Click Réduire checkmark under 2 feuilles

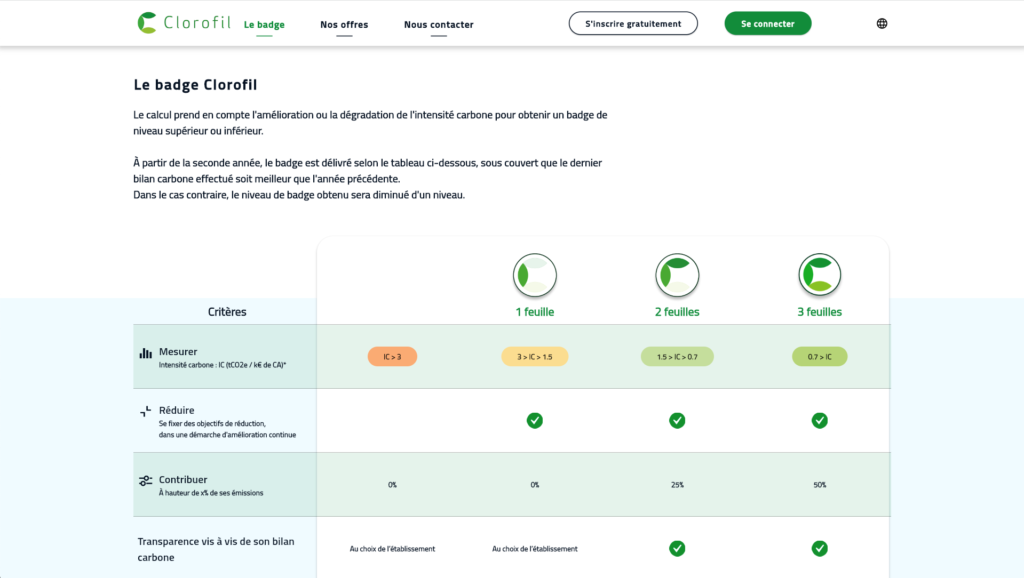677,420
